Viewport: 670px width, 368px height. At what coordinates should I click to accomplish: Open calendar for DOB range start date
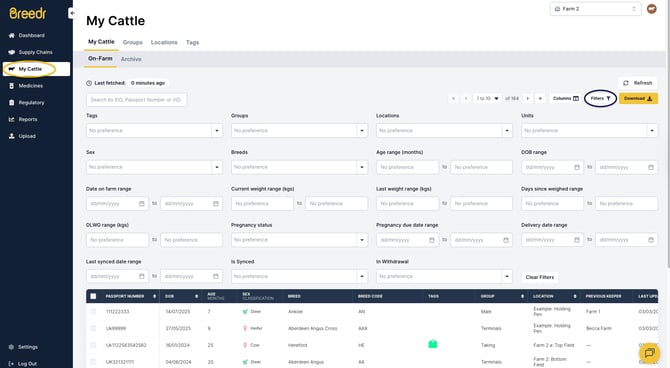[577, 167]
